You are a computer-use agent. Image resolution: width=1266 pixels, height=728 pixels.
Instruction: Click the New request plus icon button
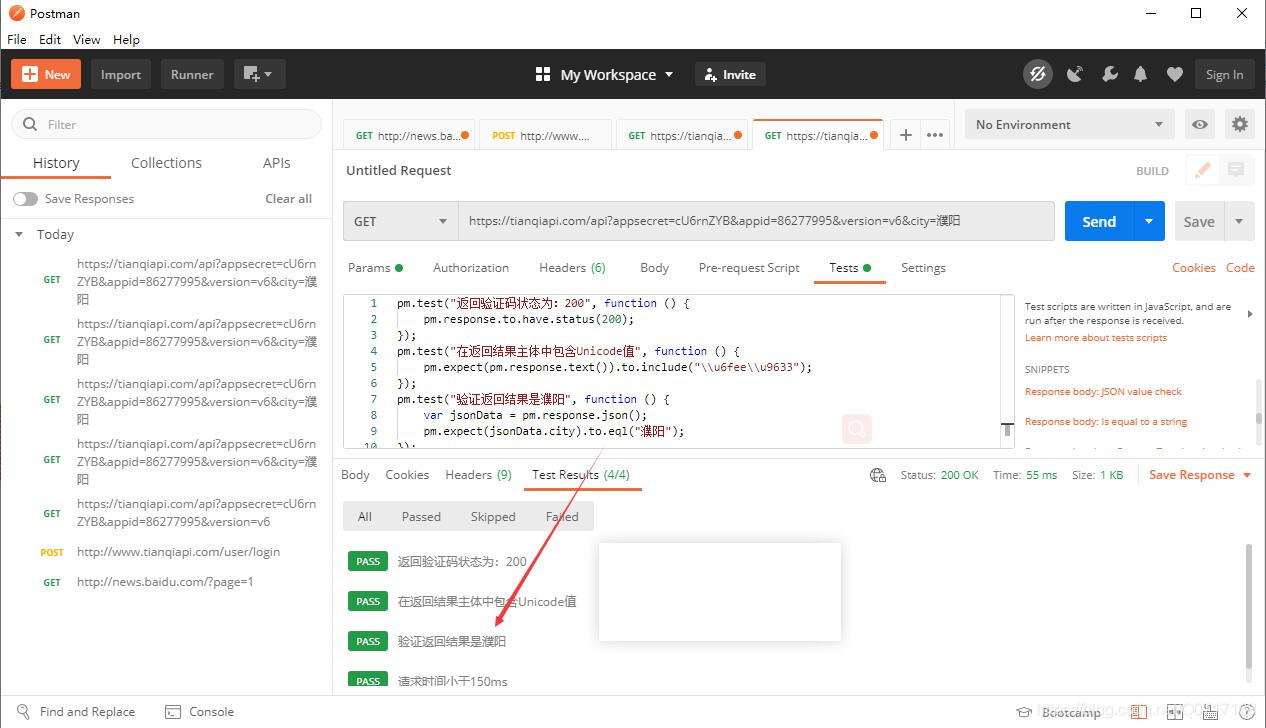pos(46,74)
